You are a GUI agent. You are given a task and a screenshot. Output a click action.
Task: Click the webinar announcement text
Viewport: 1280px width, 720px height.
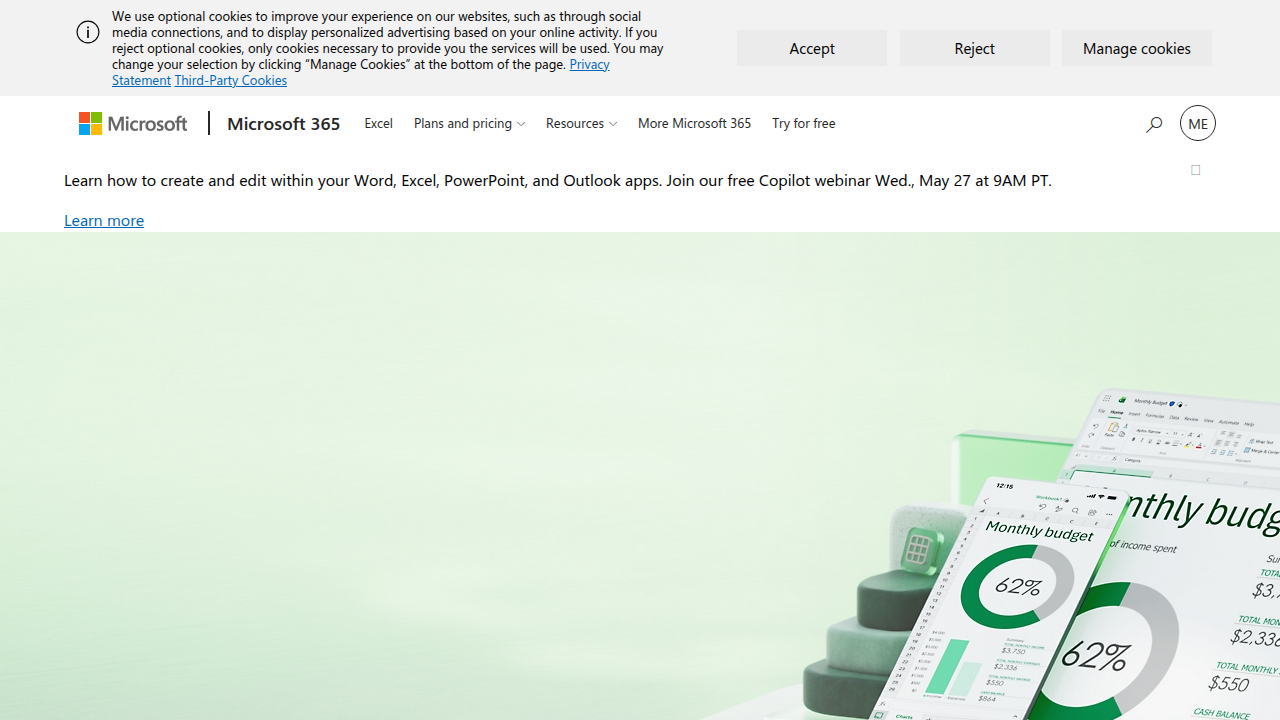click(558, 180)
